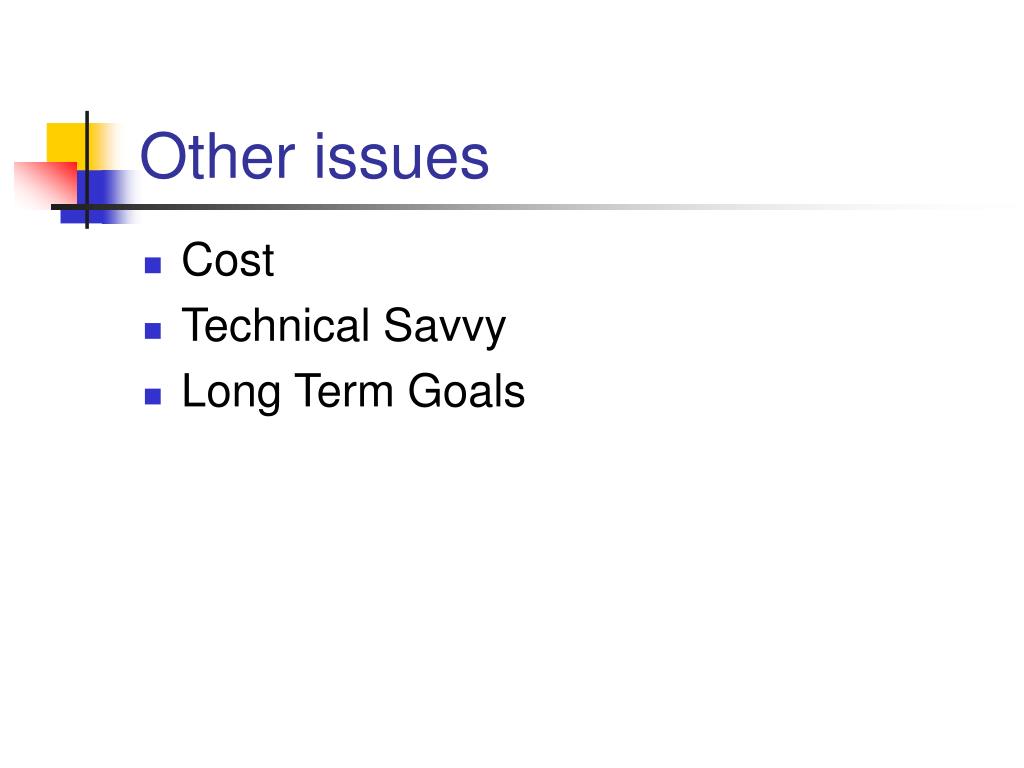Image resolution: width=1024 pixels, height=768 pixels.
Task: Click the blue bullet square beside Cost
Action: coord(153,264)
